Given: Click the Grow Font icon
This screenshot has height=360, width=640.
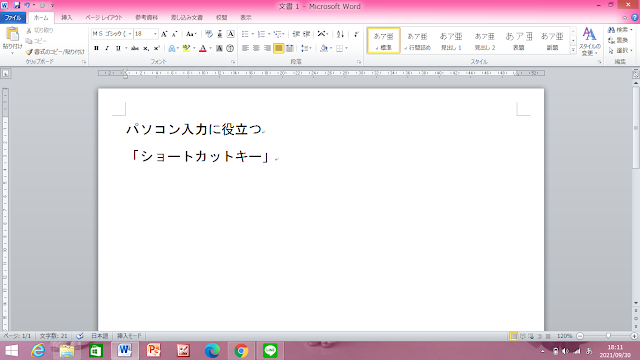Looking at the screenshot, I should coord(164,34).
